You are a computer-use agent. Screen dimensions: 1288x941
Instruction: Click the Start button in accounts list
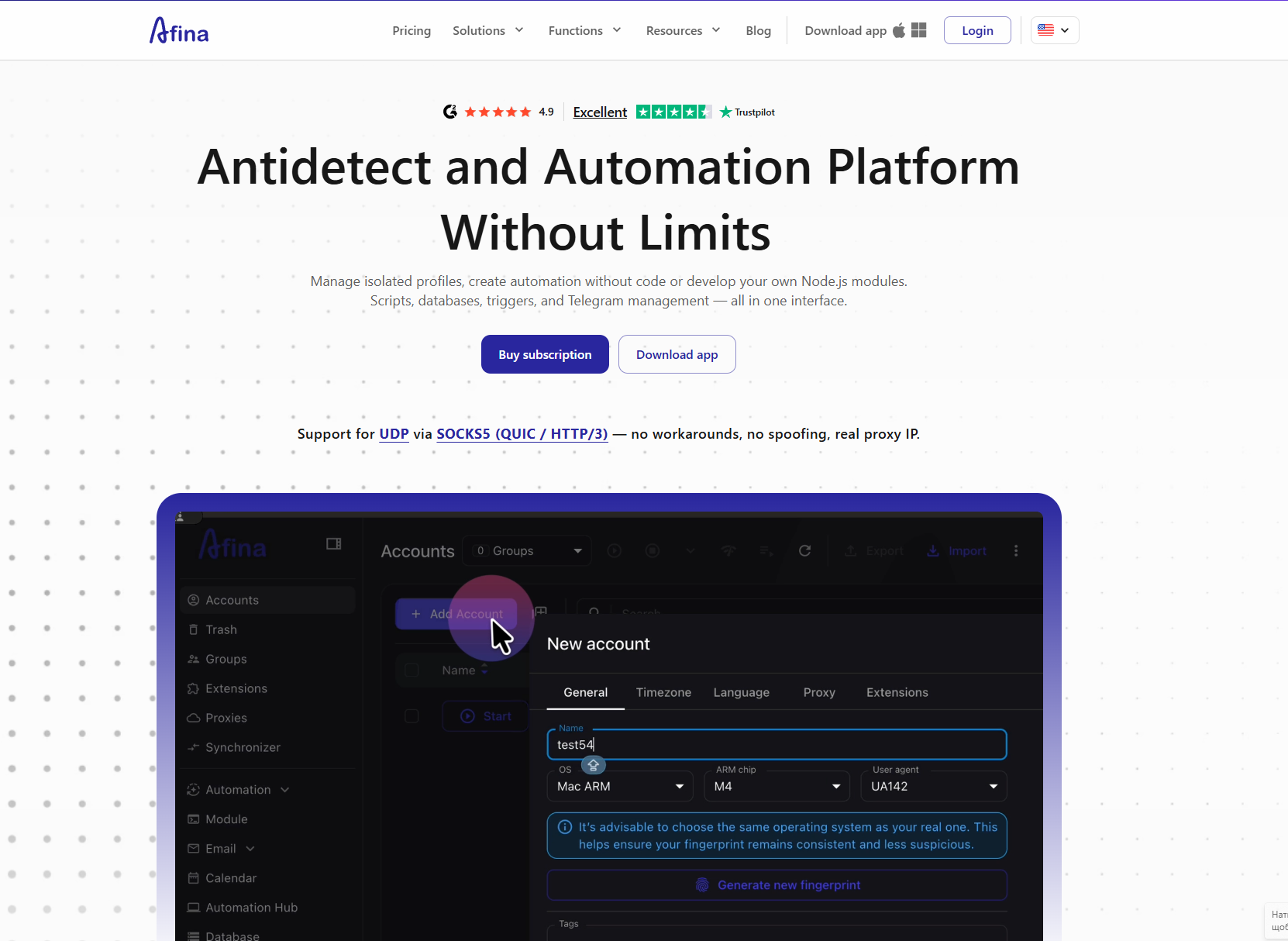tap(485, 716)
